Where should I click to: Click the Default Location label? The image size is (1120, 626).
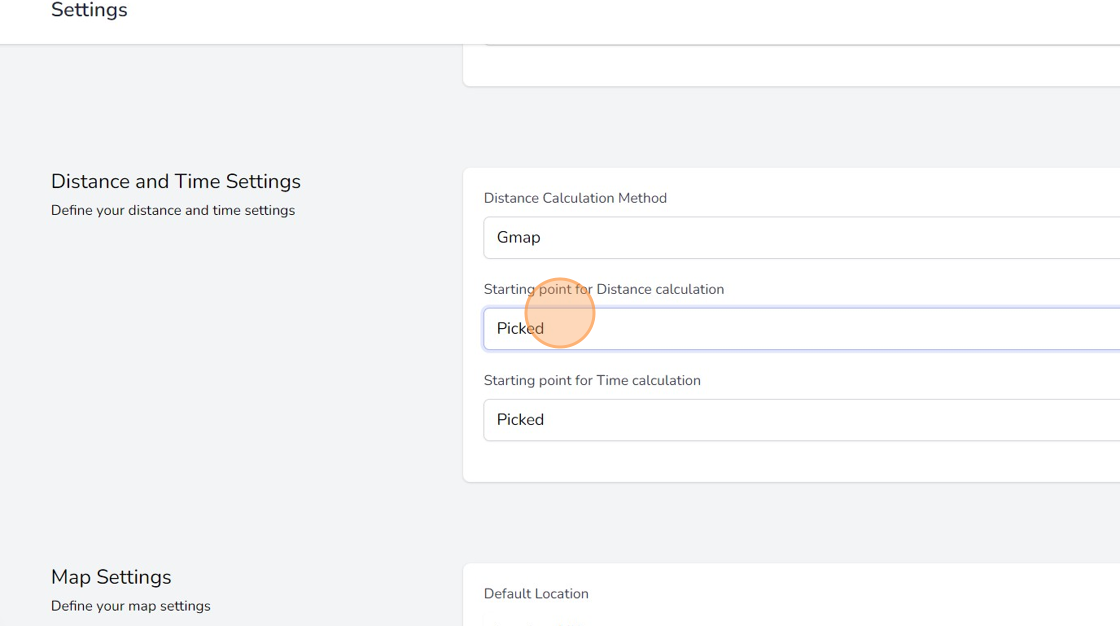click(536, 593)
